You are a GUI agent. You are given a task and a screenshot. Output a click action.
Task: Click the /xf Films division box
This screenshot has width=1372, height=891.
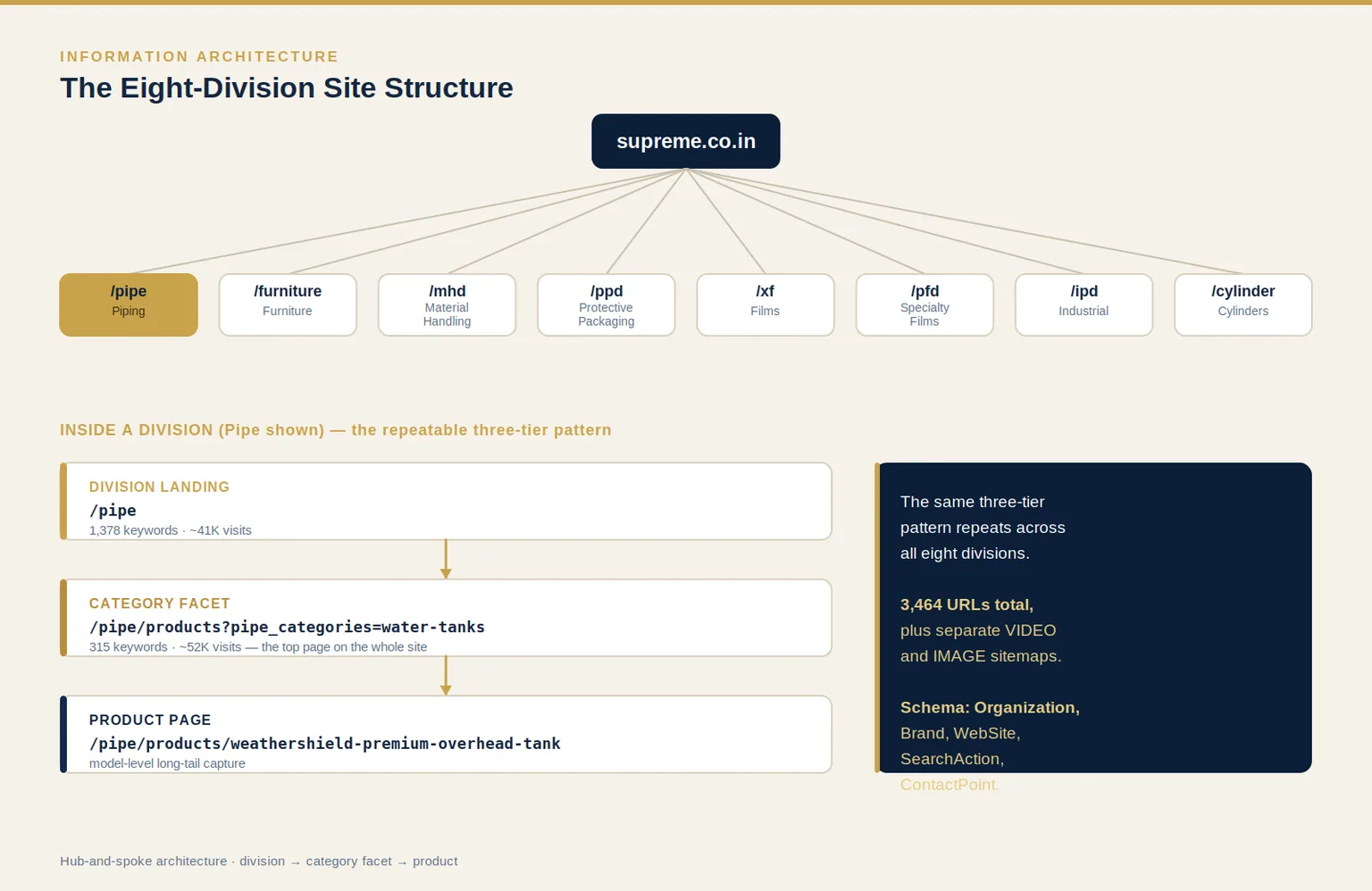pyautogui.click(x=765, y=304)
